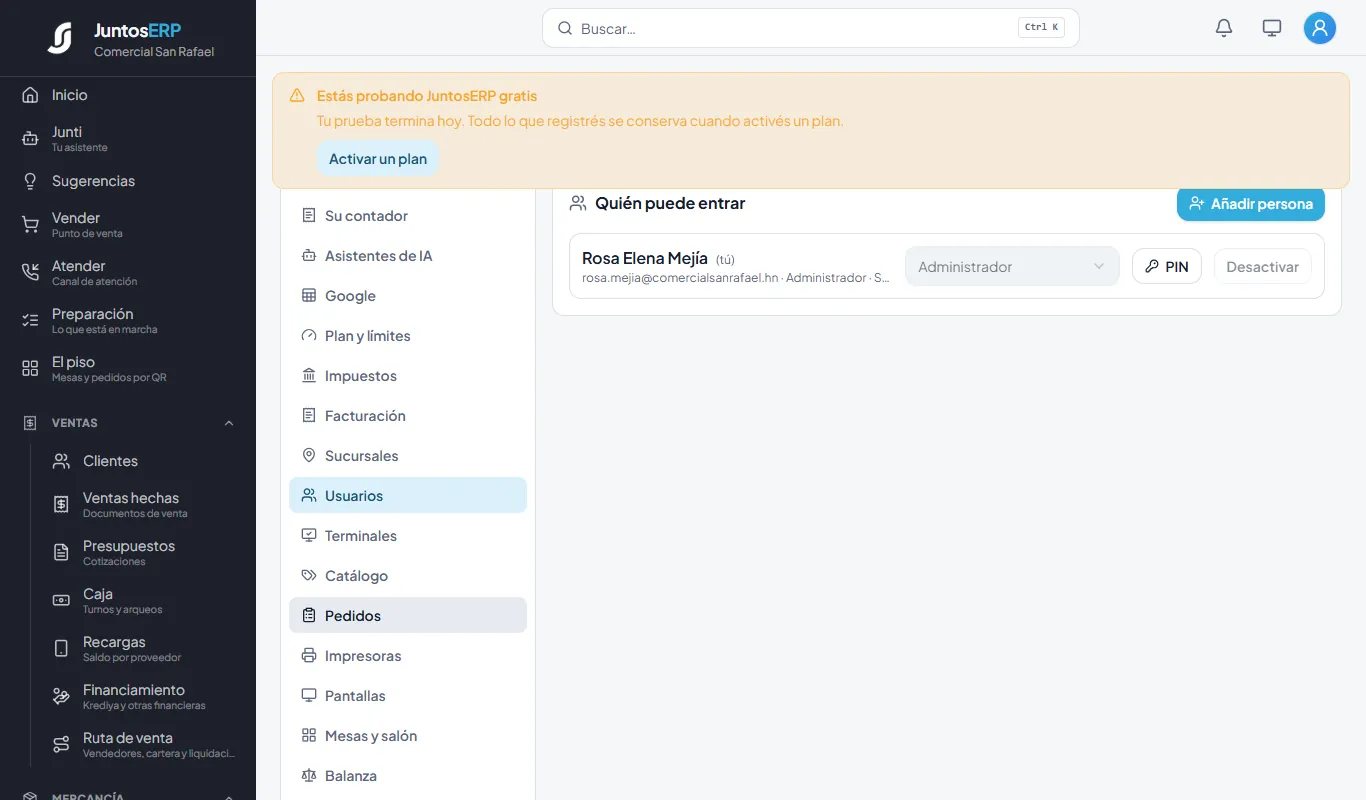Click the Recargas phone icon

(61, 649)
